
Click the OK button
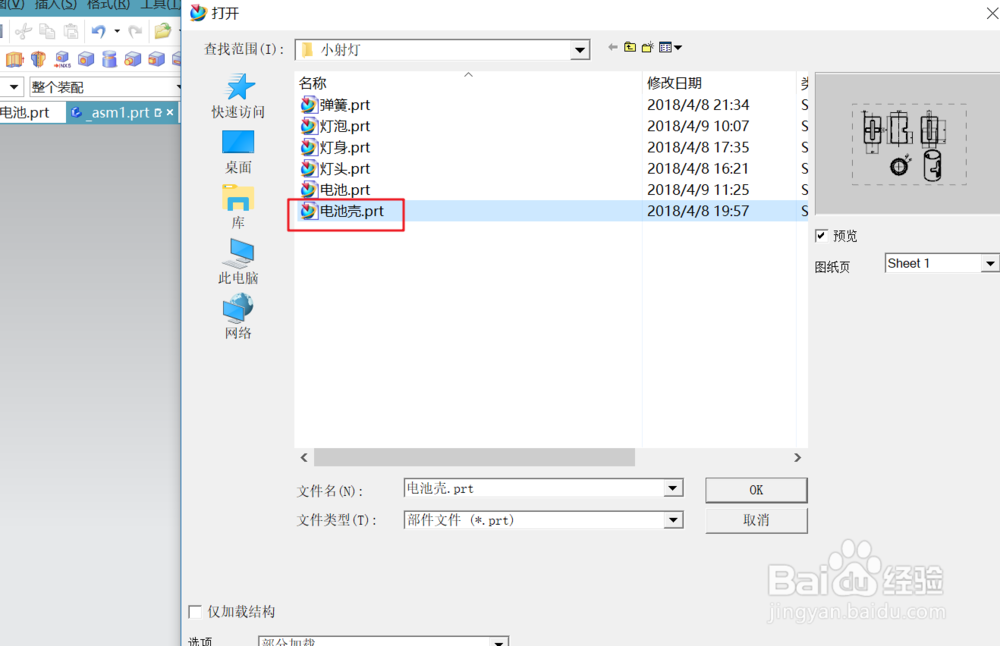[756, 490]
